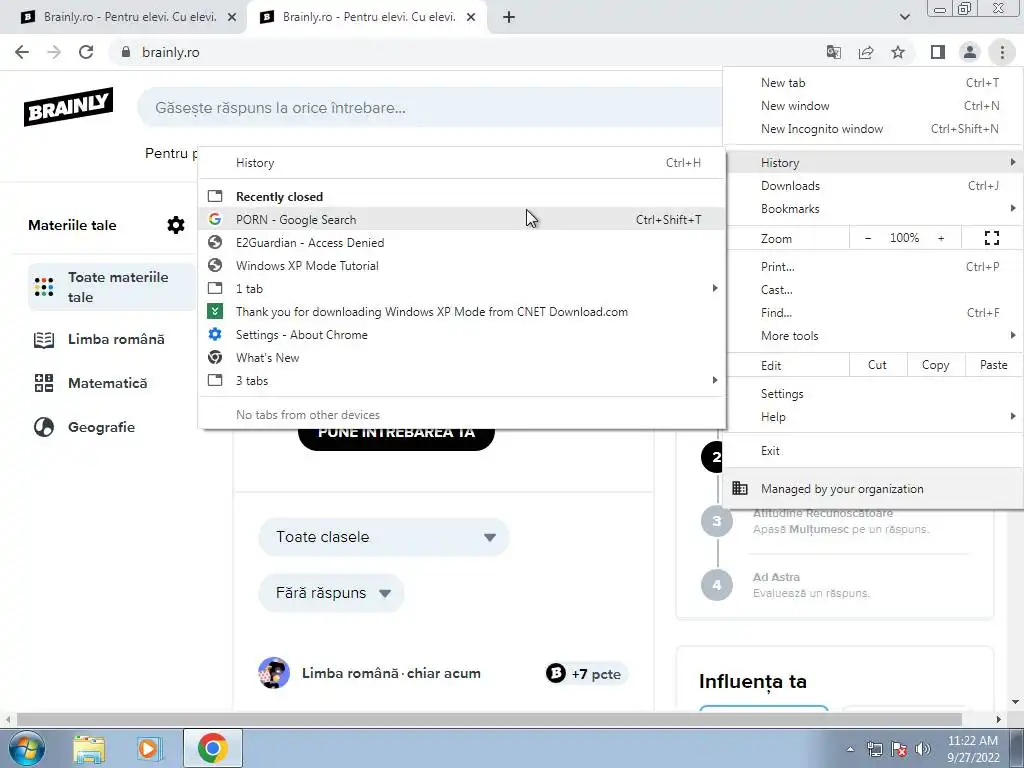Expand the More tools submenu
The width and height of the screenshot is (1024, 768).
click(872, 336)
